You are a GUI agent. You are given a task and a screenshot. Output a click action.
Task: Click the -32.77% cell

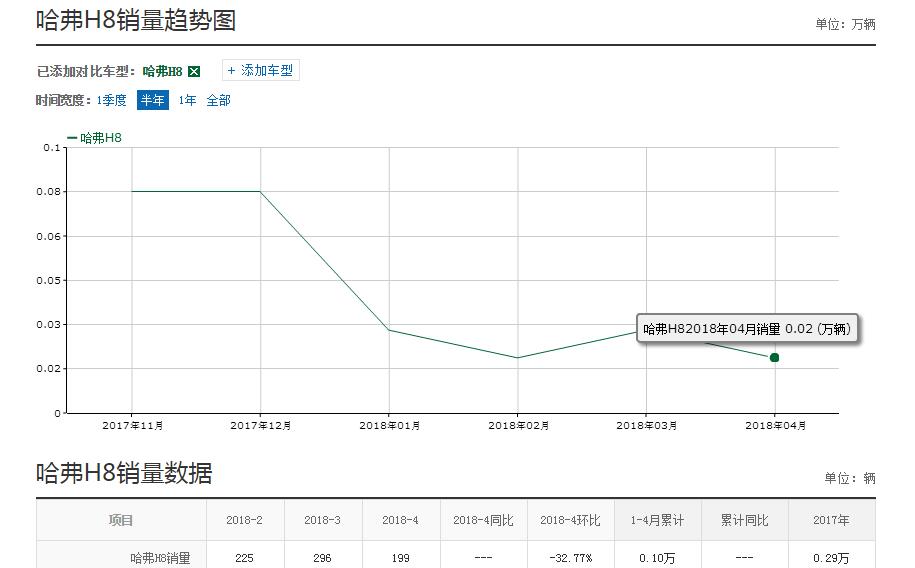(570, 558)
